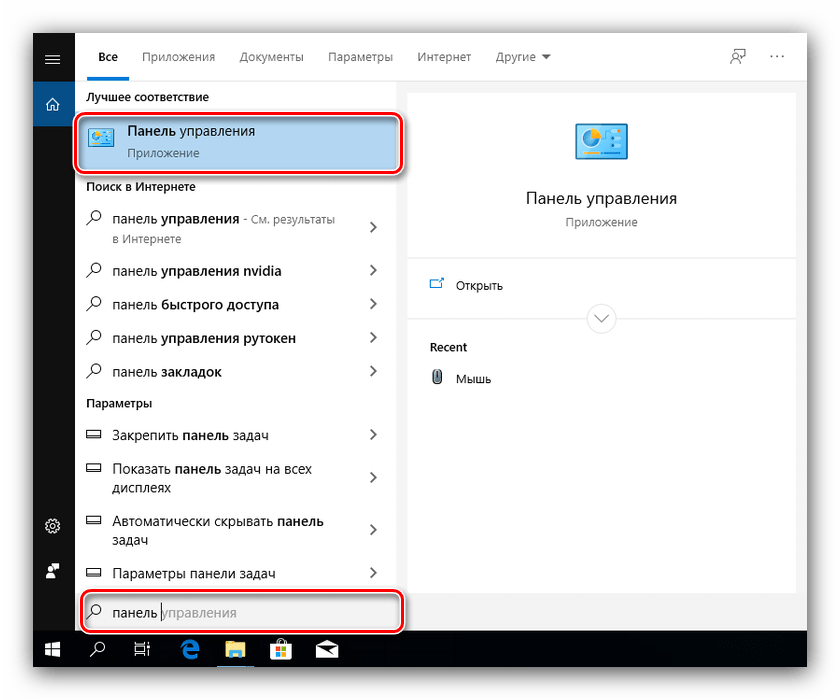Open Microsoft Store from taskbar
840x700 pixels.
281,650
